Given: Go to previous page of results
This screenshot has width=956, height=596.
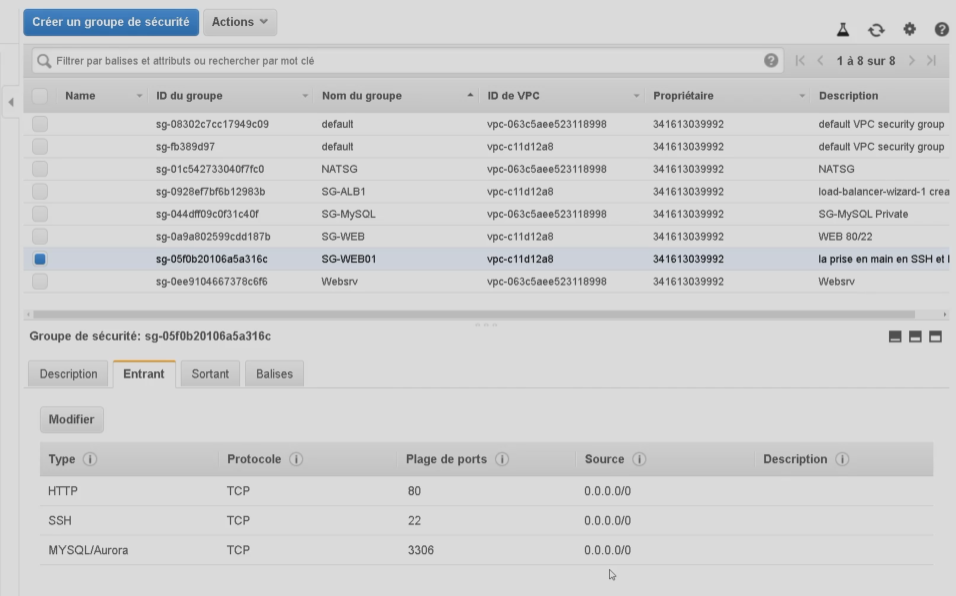Looking at the screenshot, I should [x=820, y=60].
